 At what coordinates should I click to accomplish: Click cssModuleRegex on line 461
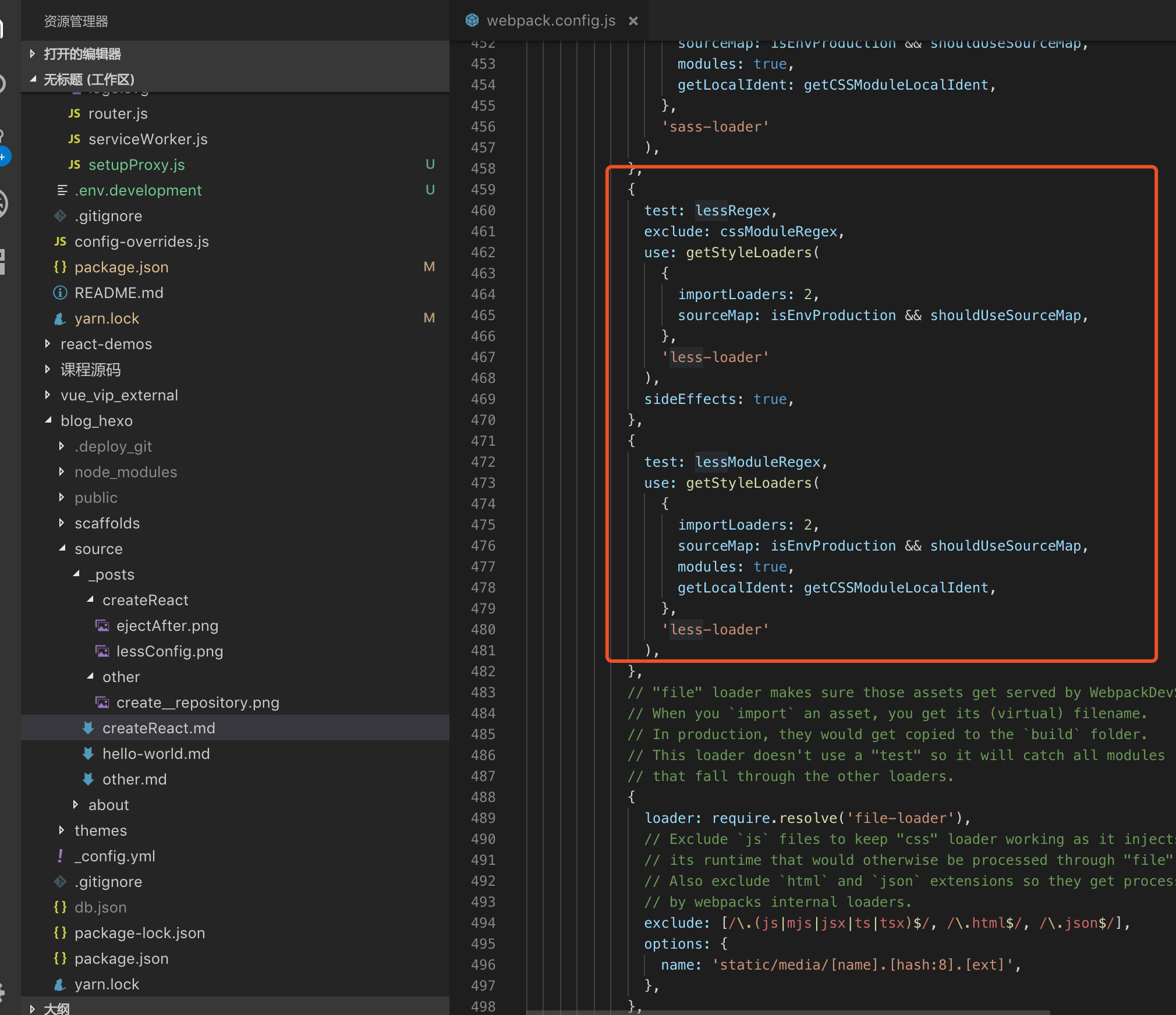[x=778, y=232]
